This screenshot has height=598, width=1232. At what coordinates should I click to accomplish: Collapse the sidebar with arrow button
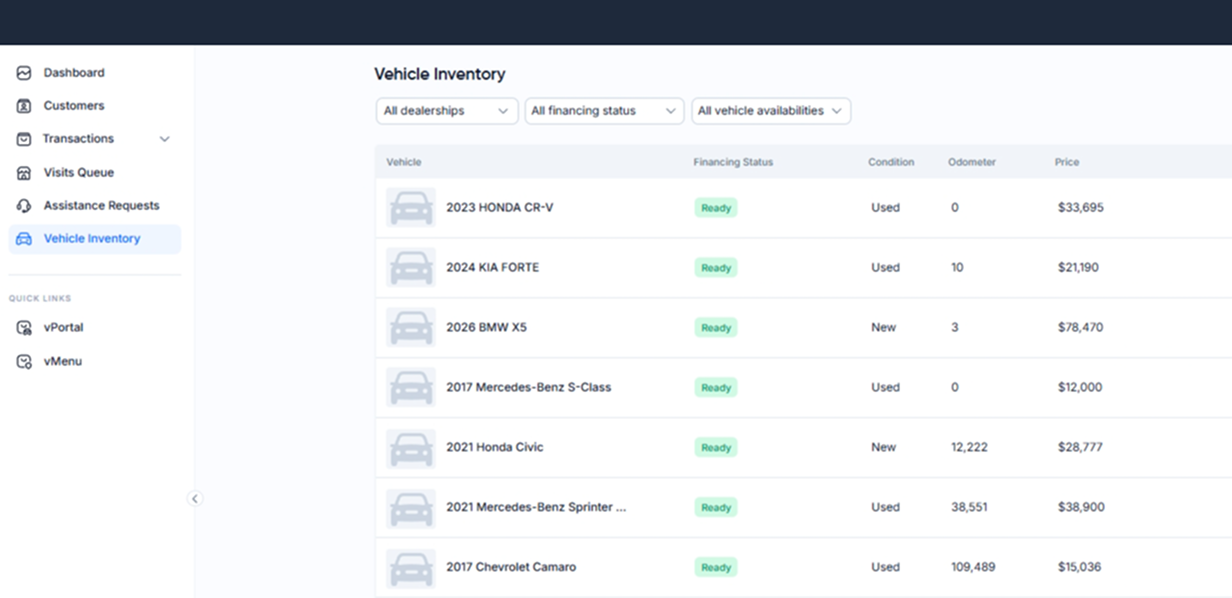point(195,499)
